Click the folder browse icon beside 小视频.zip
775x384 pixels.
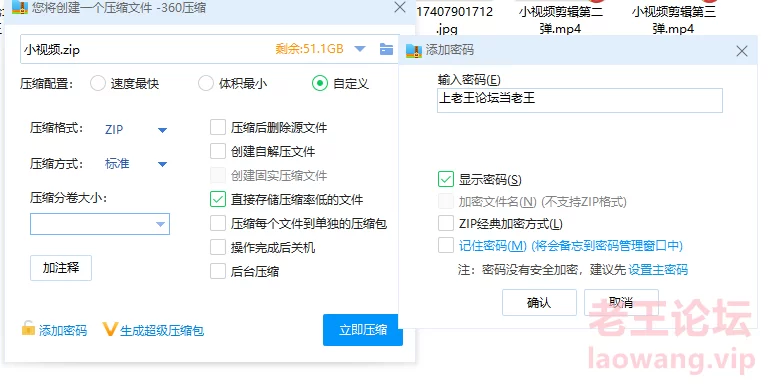(x=386, y=49)
